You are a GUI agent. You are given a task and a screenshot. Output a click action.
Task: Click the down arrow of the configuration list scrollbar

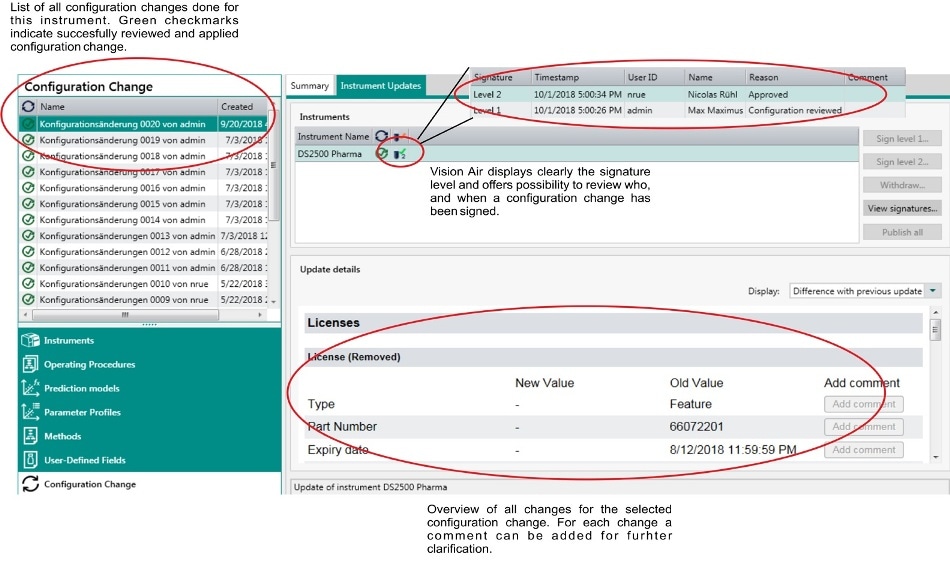coord(274,301)
